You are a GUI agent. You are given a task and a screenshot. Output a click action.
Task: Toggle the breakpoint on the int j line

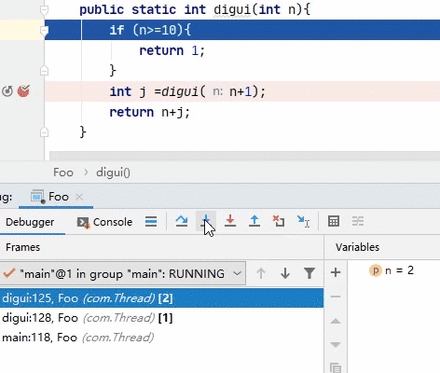click(23, 91)
